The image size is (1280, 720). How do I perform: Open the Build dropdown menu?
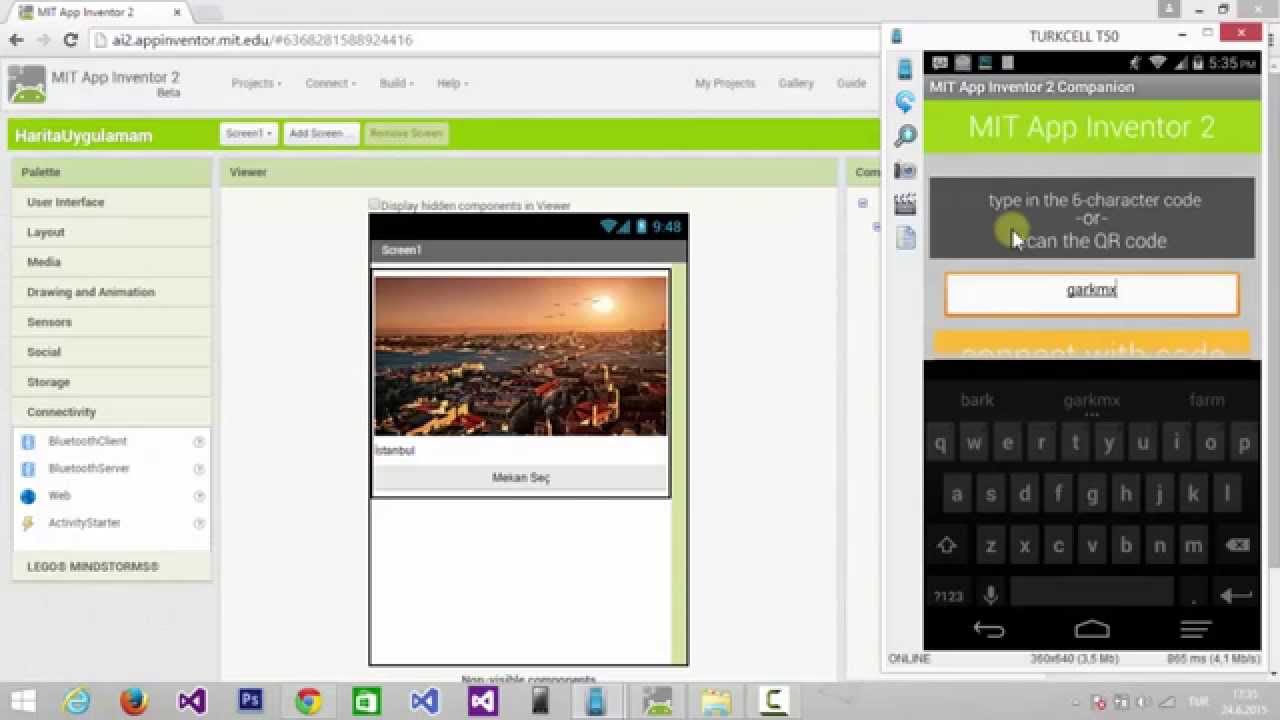tap(396, 84)
